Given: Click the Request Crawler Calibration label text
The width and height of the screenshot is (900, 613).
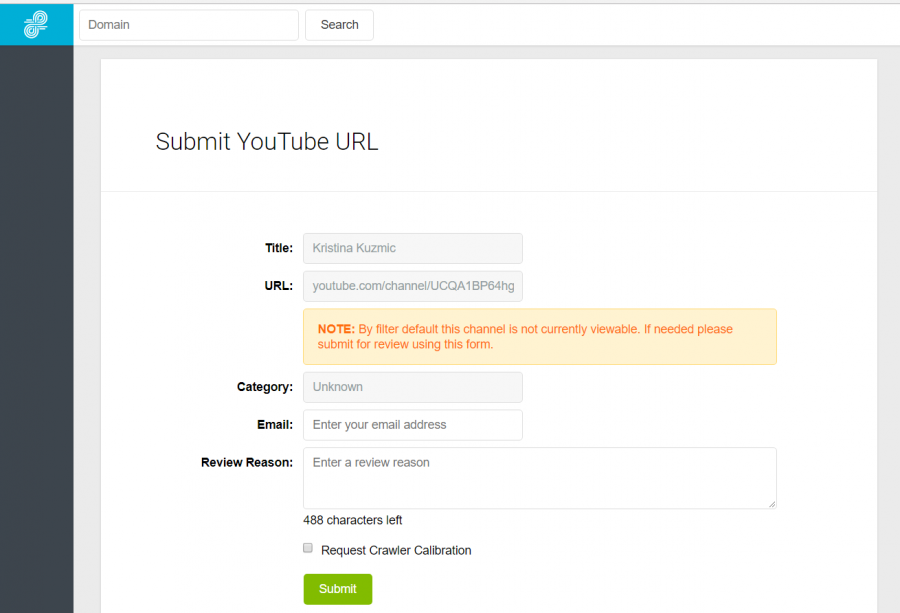Looking at the screenshot, I should tap(396, 550).
